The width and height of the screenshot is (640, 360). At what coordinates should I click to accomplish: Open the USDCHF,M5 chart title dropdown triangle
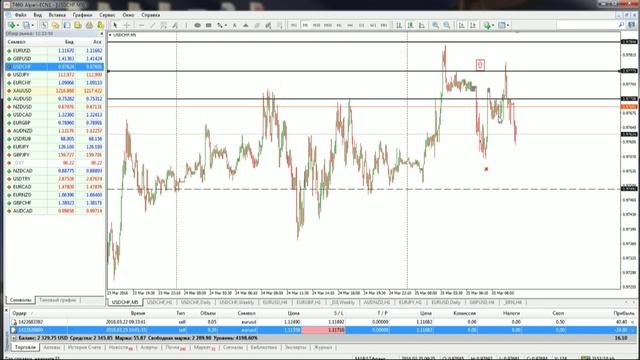110,35
